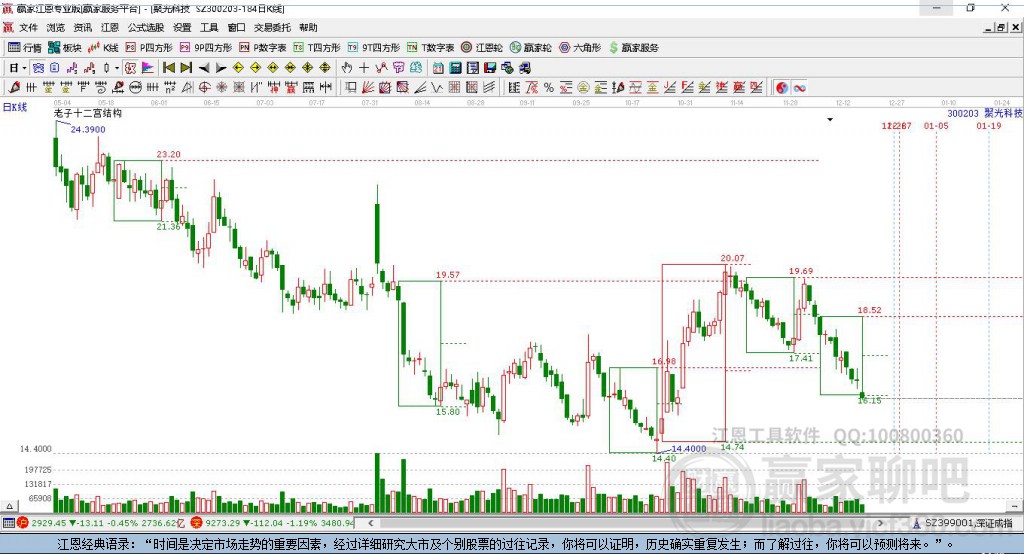1024x554 pixels.
Task: Open the 江恩轮 Gann wheel
Action: (482, 48)
